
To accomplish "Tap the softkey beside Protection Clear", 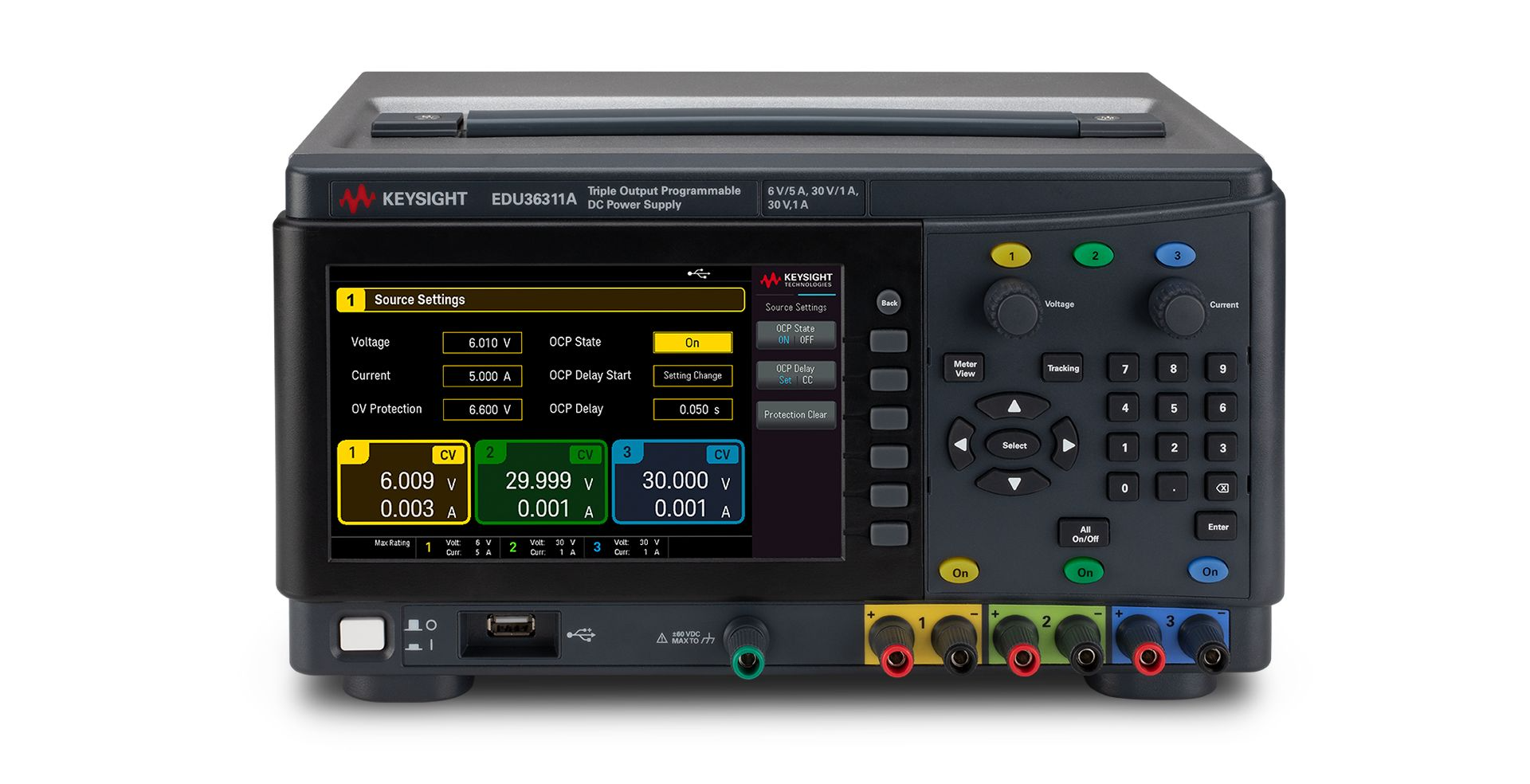I will point(889,418).
